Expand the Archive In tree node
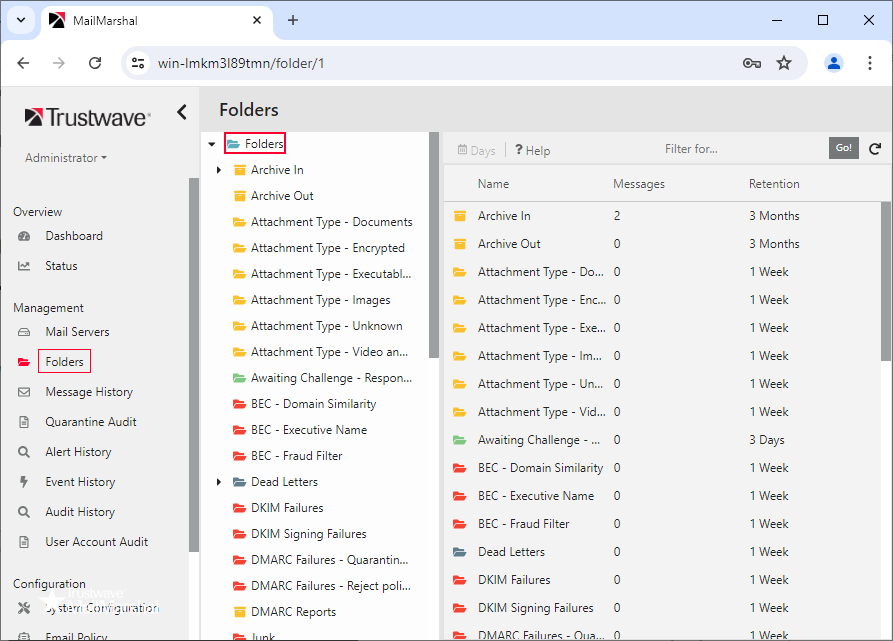 coord(219,170)
